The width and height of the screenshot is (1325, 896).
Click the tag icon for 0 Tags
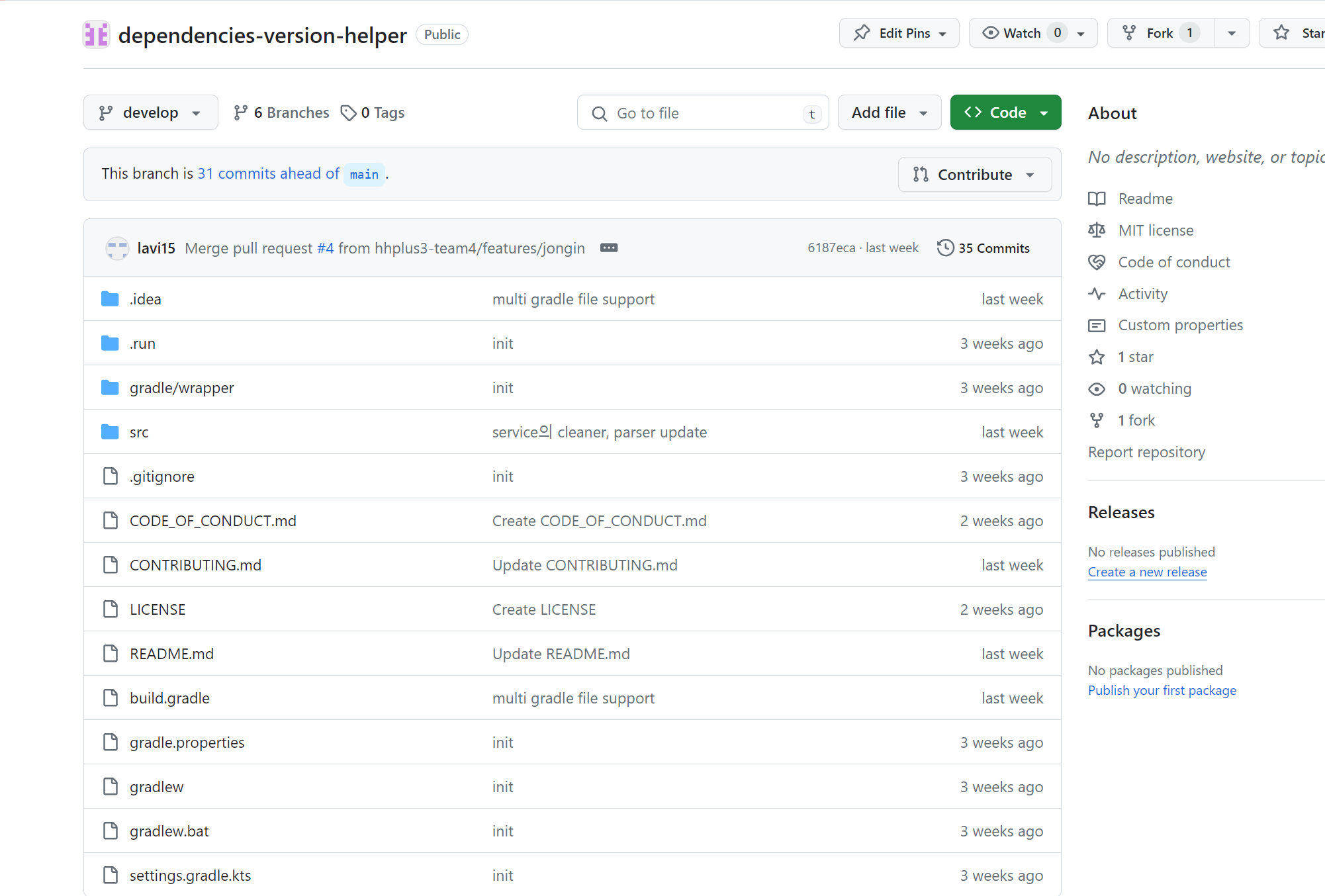(x=348, y=113)
